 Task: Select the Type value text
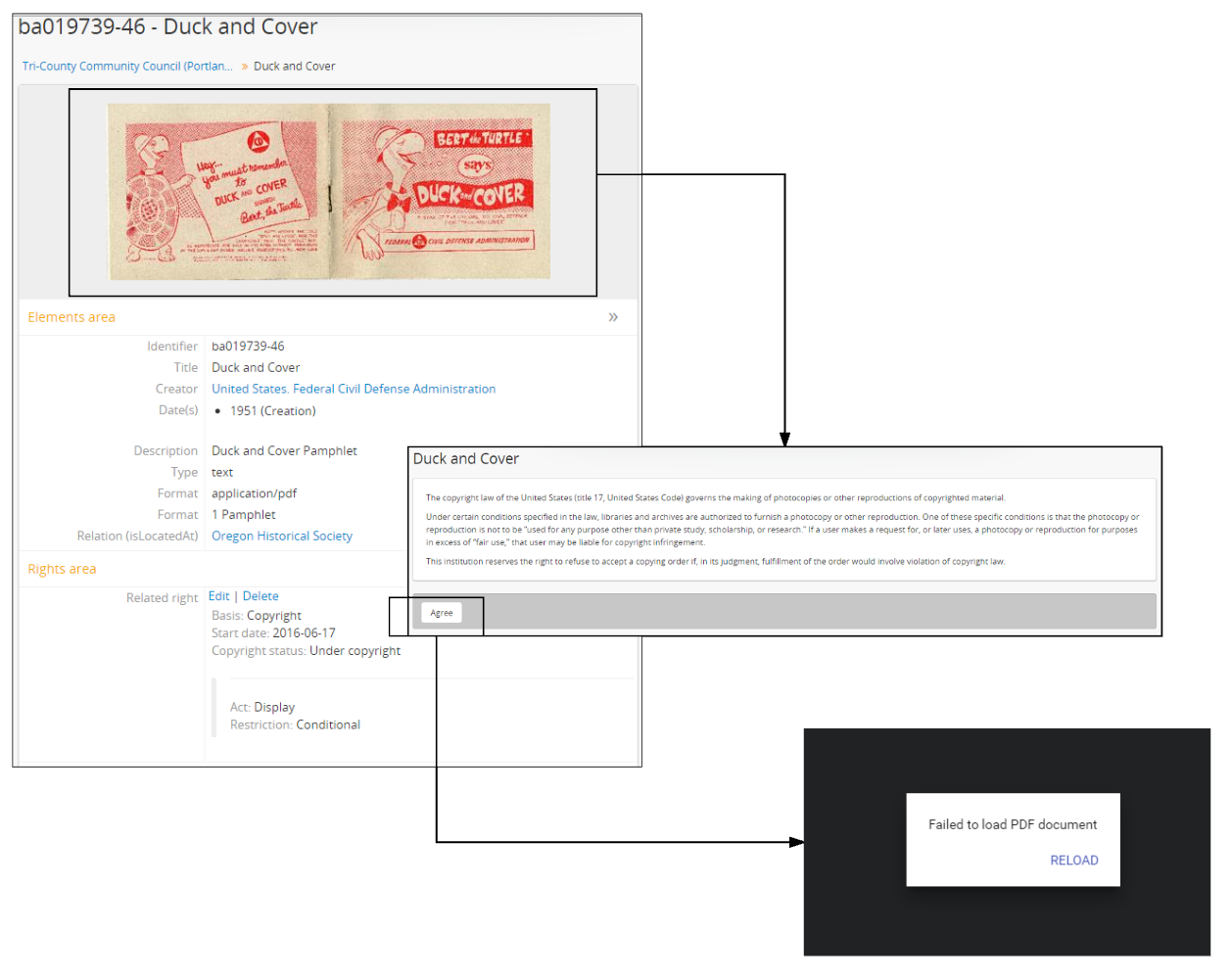click(x=222, y=473)
